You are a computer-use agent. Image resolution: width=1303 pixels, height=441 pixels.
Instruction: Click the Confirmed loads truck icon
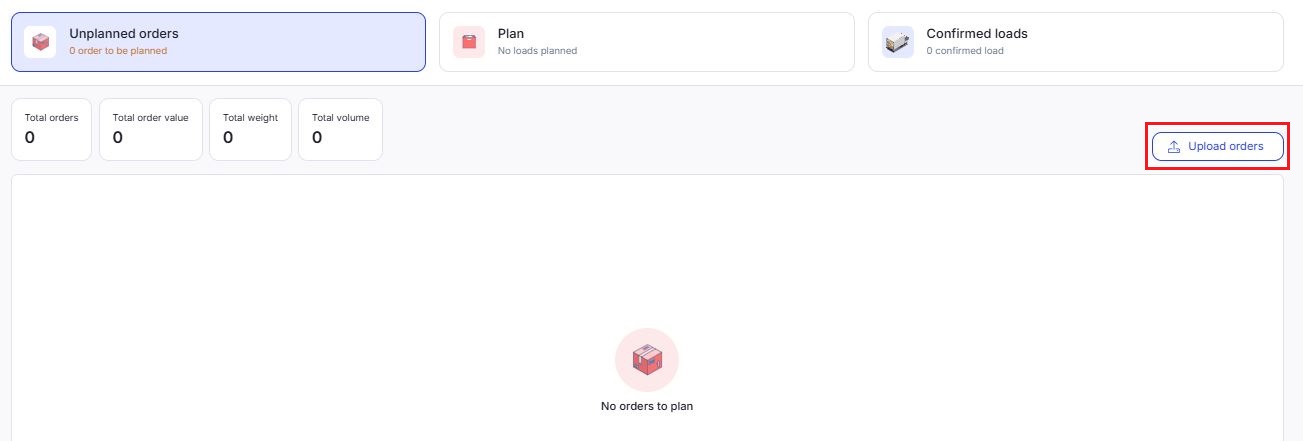point(897,42)
